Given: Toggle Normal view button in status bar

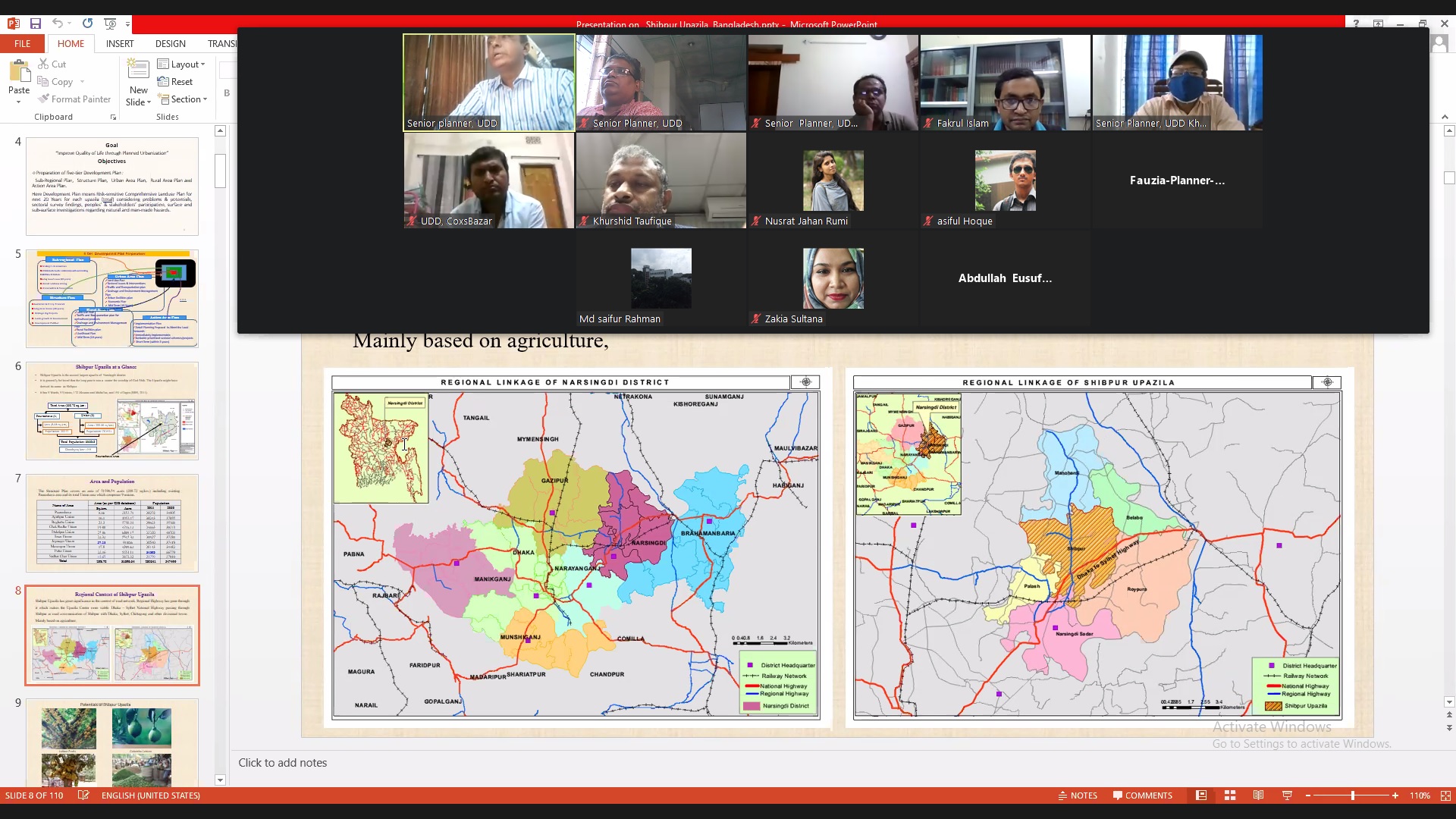Looking at the screenshot, I should click(1201, 795).
